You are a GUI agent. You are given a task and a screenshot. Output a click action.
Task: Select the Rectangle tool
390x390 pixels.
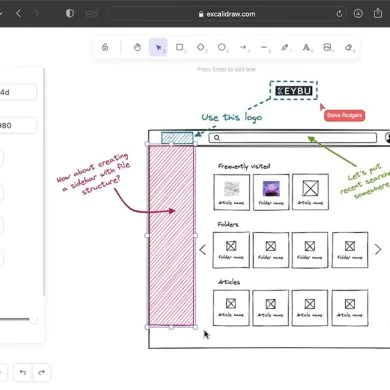click(180, 47)
